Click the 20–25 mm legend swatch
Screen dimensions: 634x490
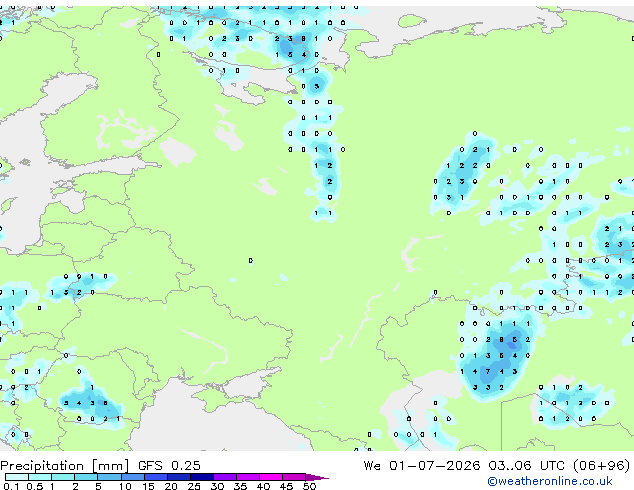click(x=178, y=477)
